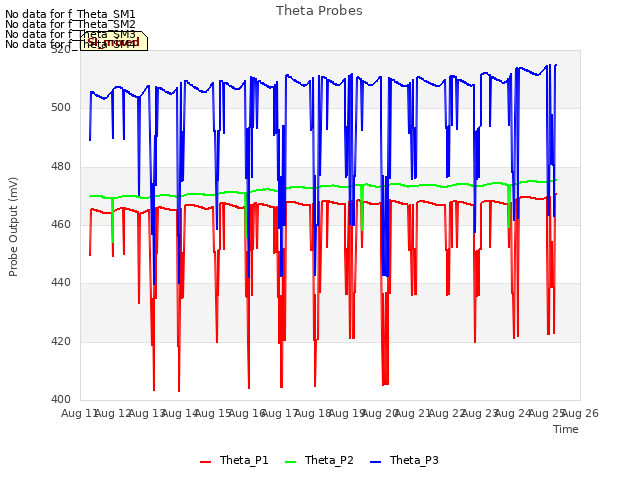The width and height of the screenshot is (640, 480).
Task: Click the Aug 14 x-axis tick label
Action: coord(180,413)
